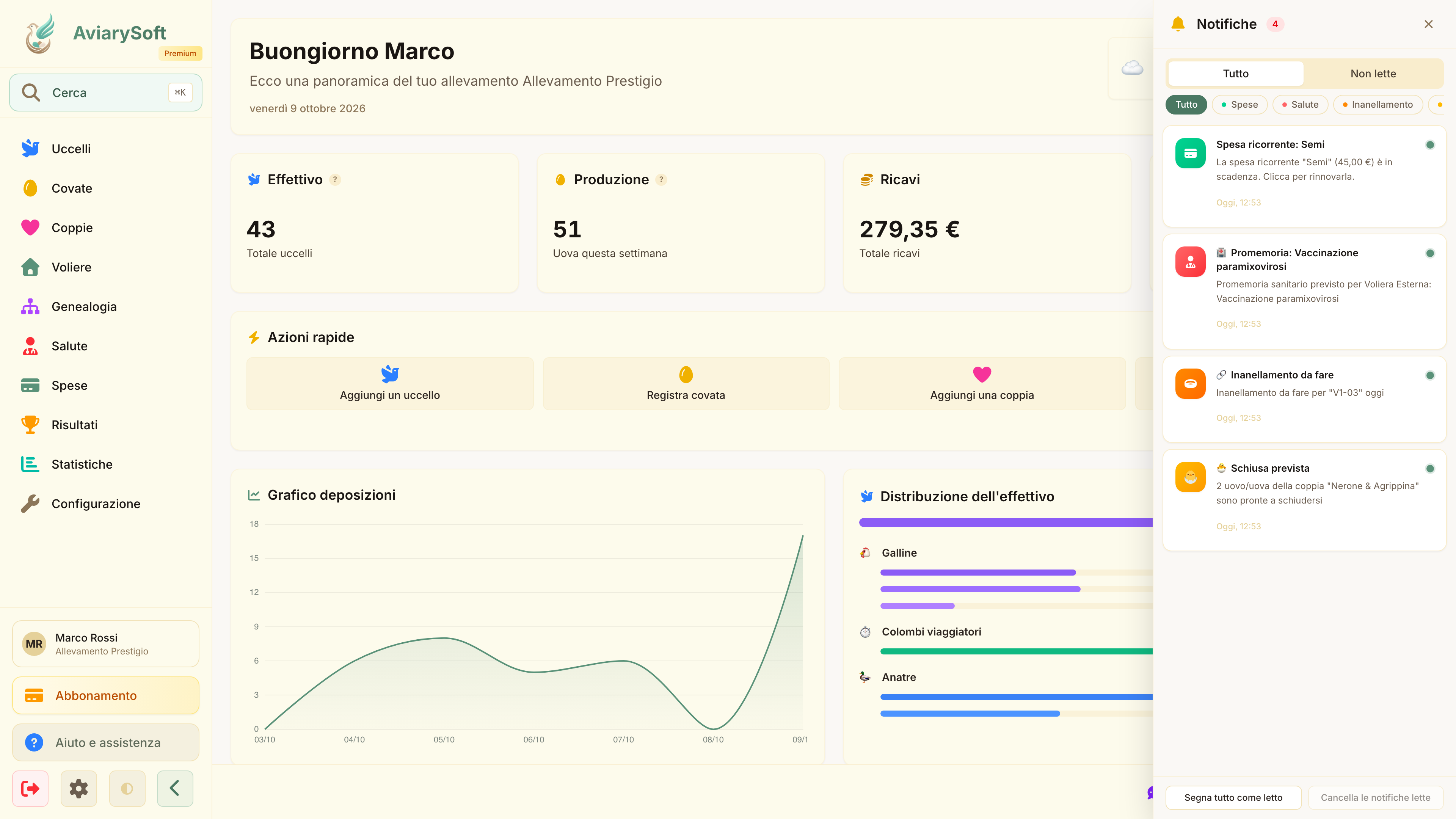Click orange ring icon of Inanellamento notification

pyautogui.click(x=1190, y=384)
